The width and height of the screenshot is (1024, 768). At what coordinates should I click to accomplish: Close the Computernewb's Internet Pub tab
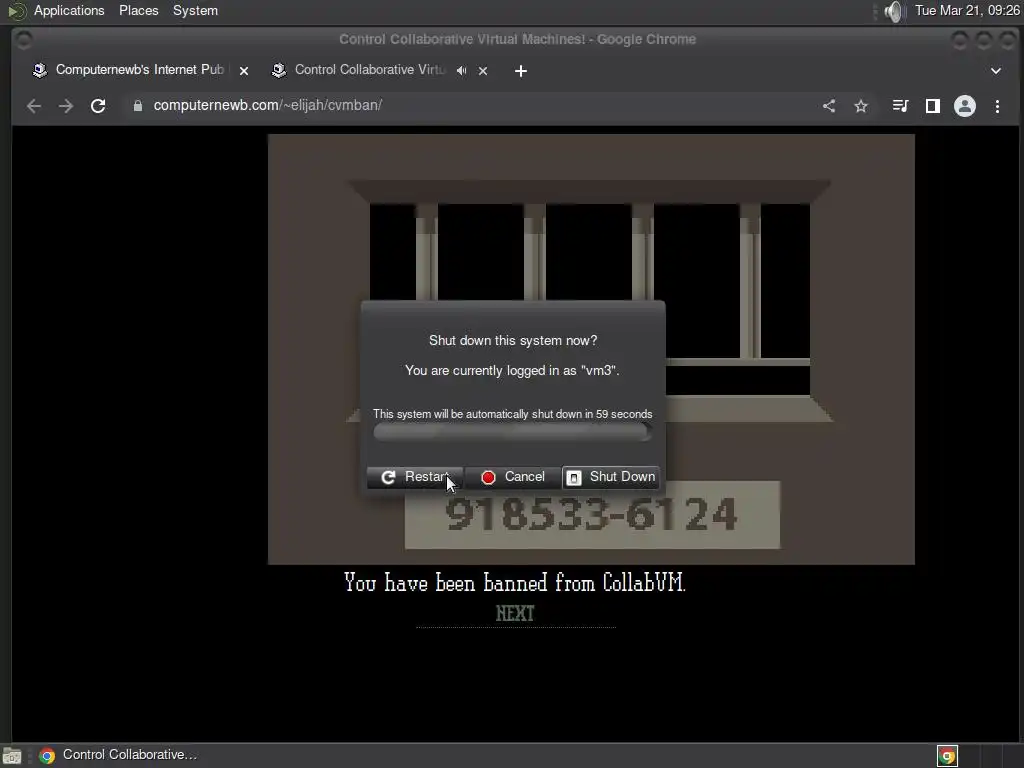coord(244,71)
